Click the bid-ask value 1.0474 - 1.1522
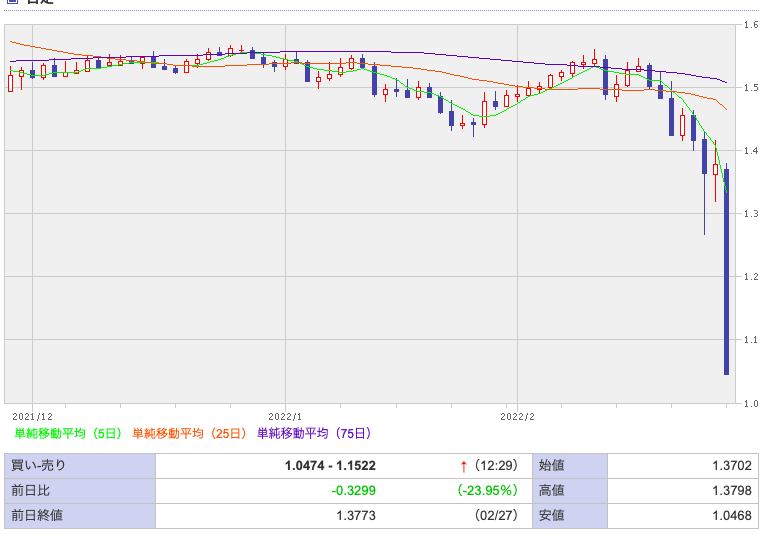The width and height of the screenshot is (766, 541). 330,466
